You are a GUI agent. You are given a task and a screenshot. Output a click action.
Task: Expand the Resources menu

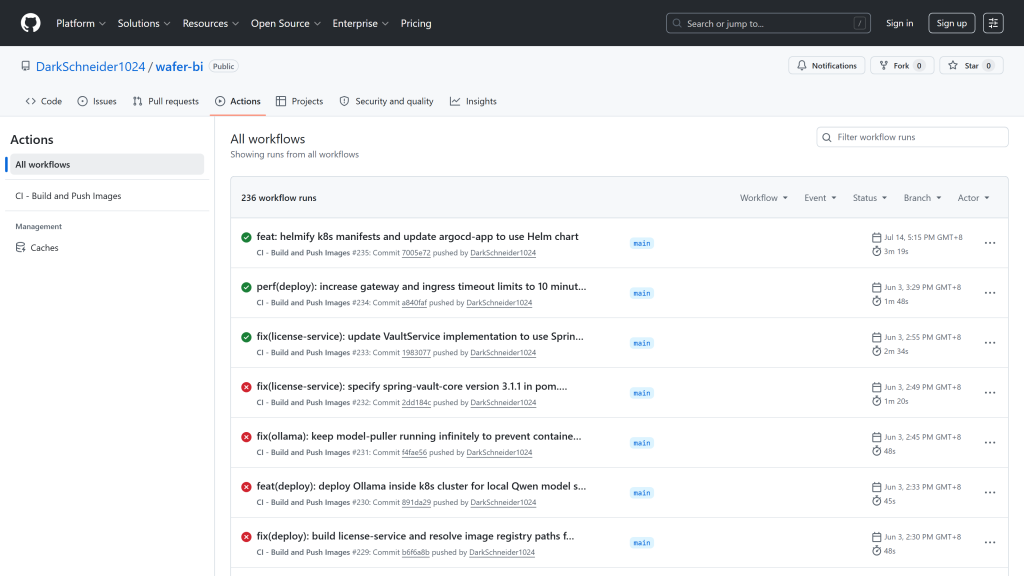[210, 23]
